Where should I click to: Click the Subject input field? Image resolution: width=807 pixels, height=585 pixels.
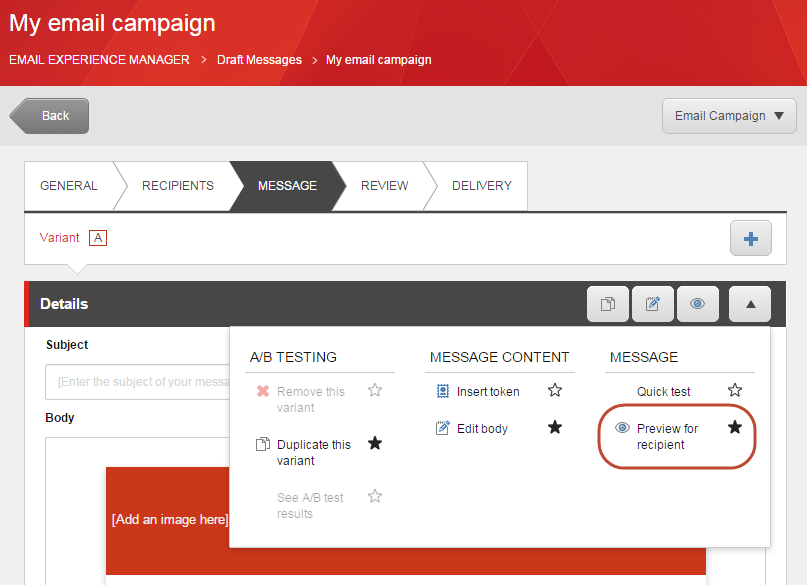(138, 382)
